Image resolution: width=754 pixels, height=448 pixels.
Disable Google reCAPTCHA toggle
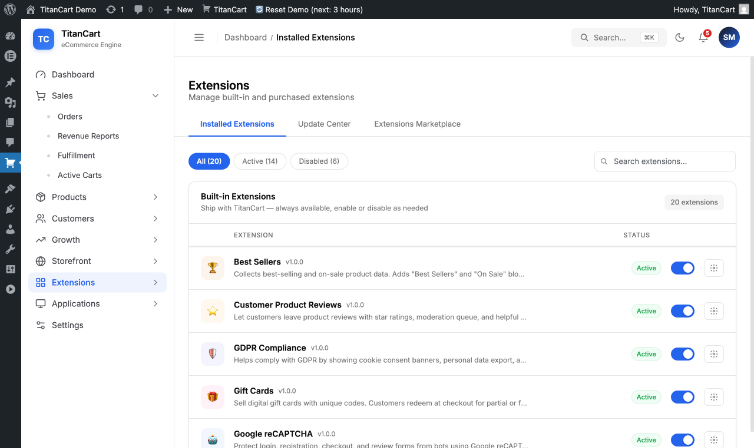click(x=682, y=440)
